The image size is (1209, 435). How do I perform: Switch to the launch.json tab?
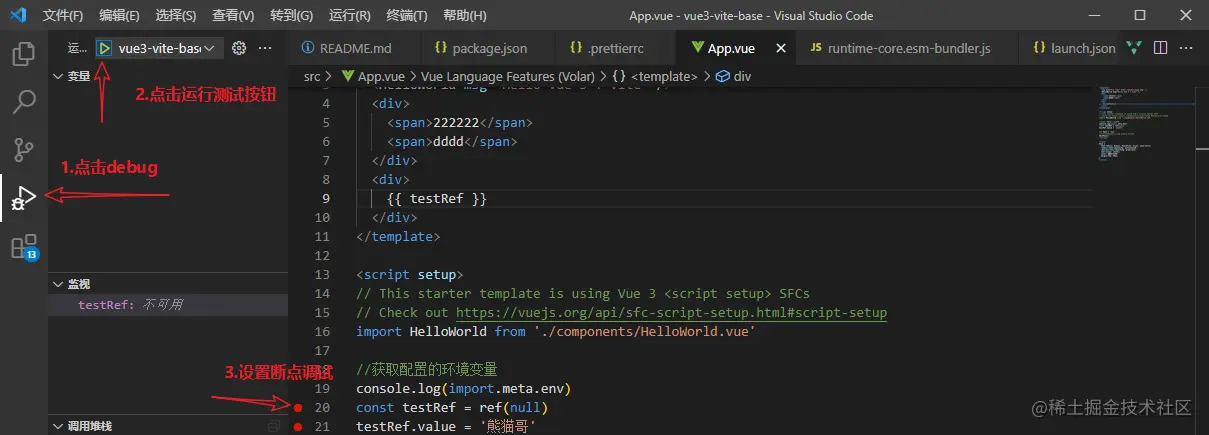pos(1073,48)
